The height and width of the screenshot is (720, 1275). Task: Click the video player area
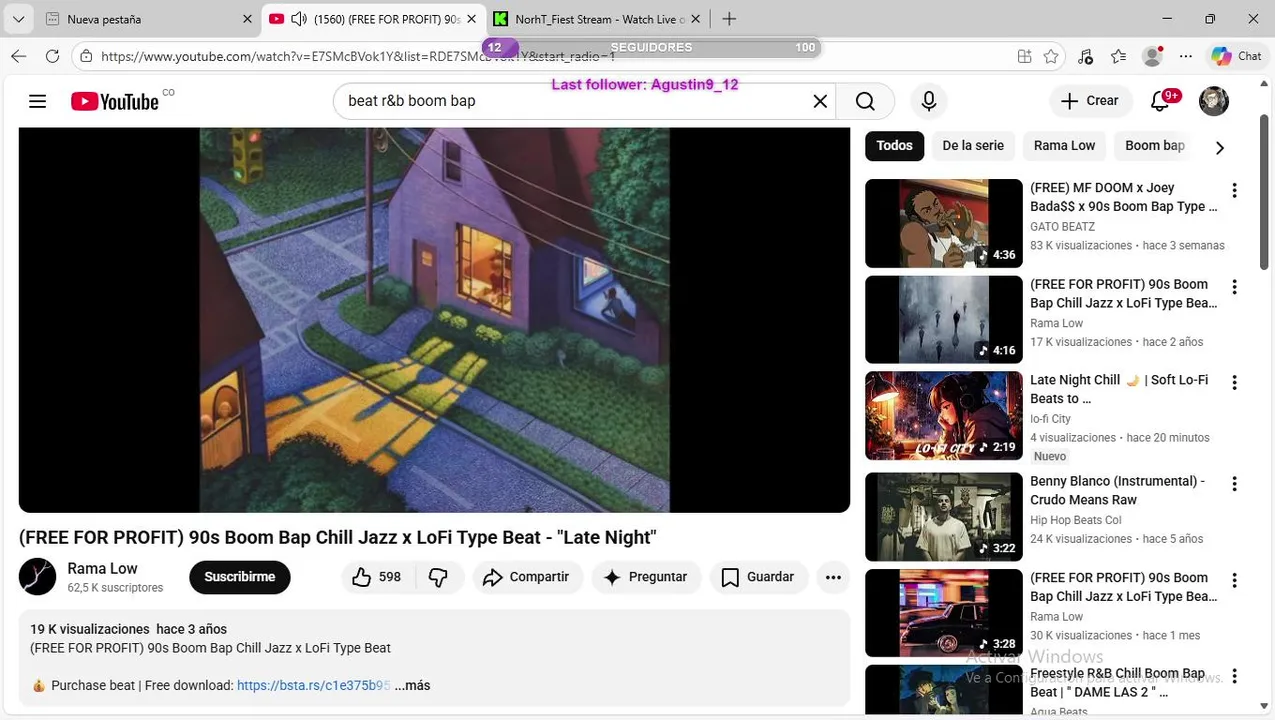(x=434, y=320)
